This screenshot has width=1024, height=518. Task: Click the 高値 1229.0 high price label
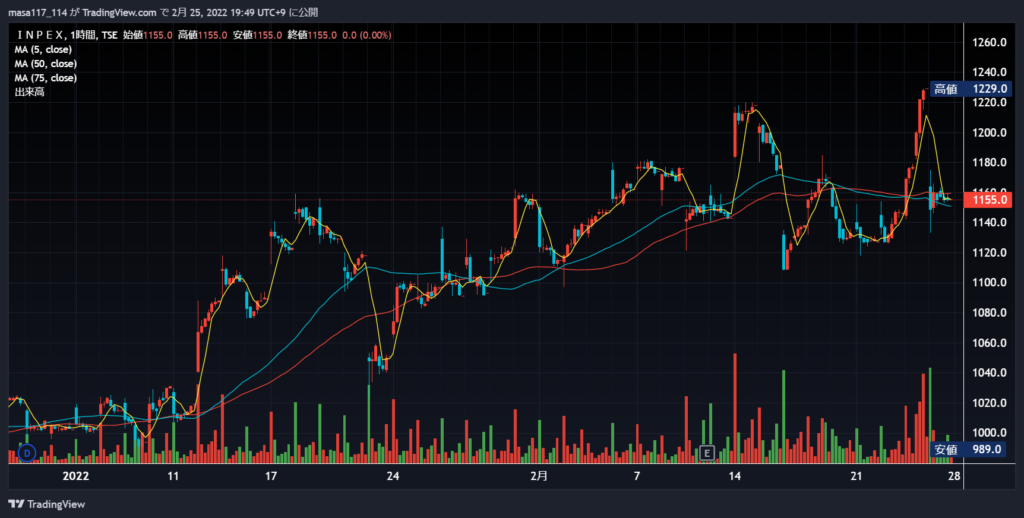970,89
